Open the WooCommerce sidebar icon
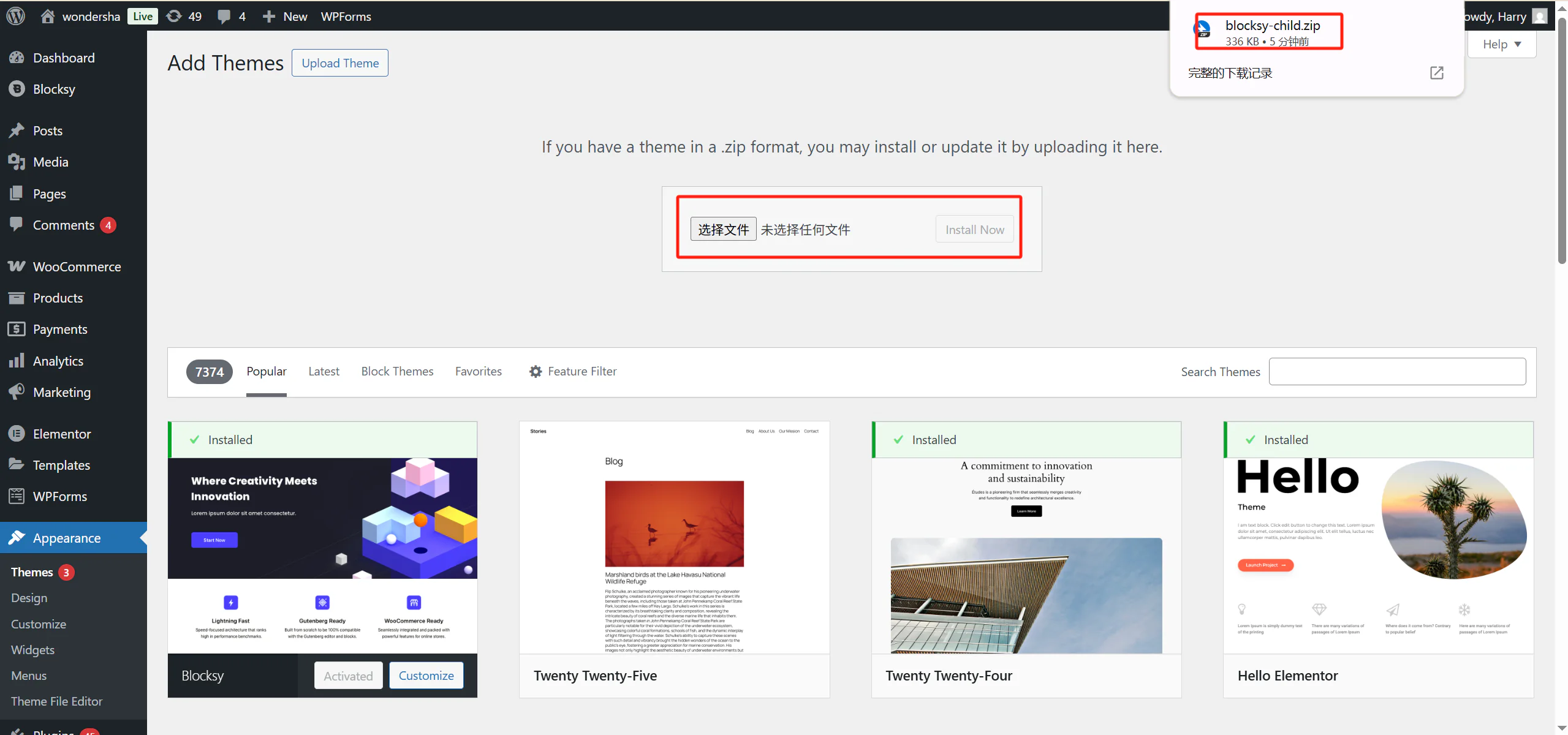This screenshot has width=1568, height=735. click(x=18, y=266)
